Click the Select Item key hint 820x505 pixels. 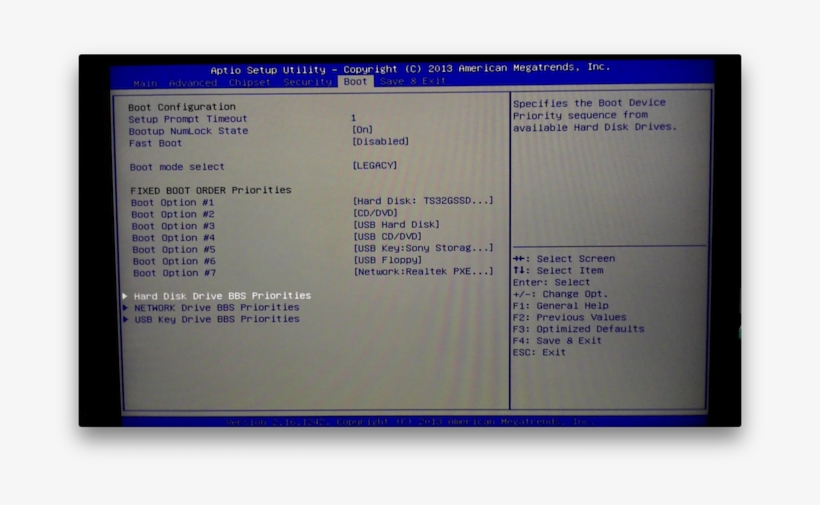point(559,270)
